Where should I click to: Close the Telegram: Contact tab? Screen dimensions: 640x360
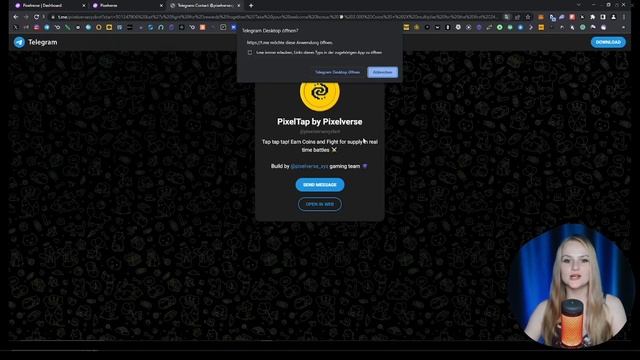tap(239, 5)
